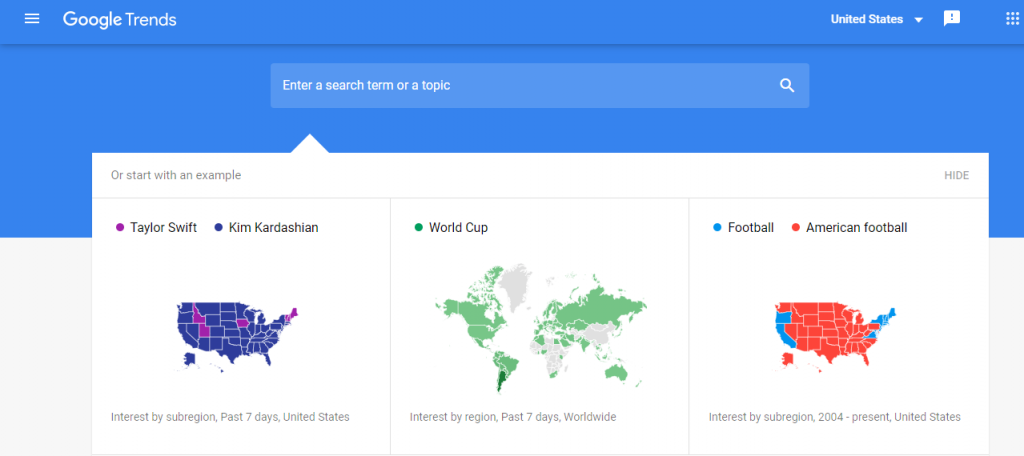Click the Kim Kardashian label

click(x=273, y=228)
